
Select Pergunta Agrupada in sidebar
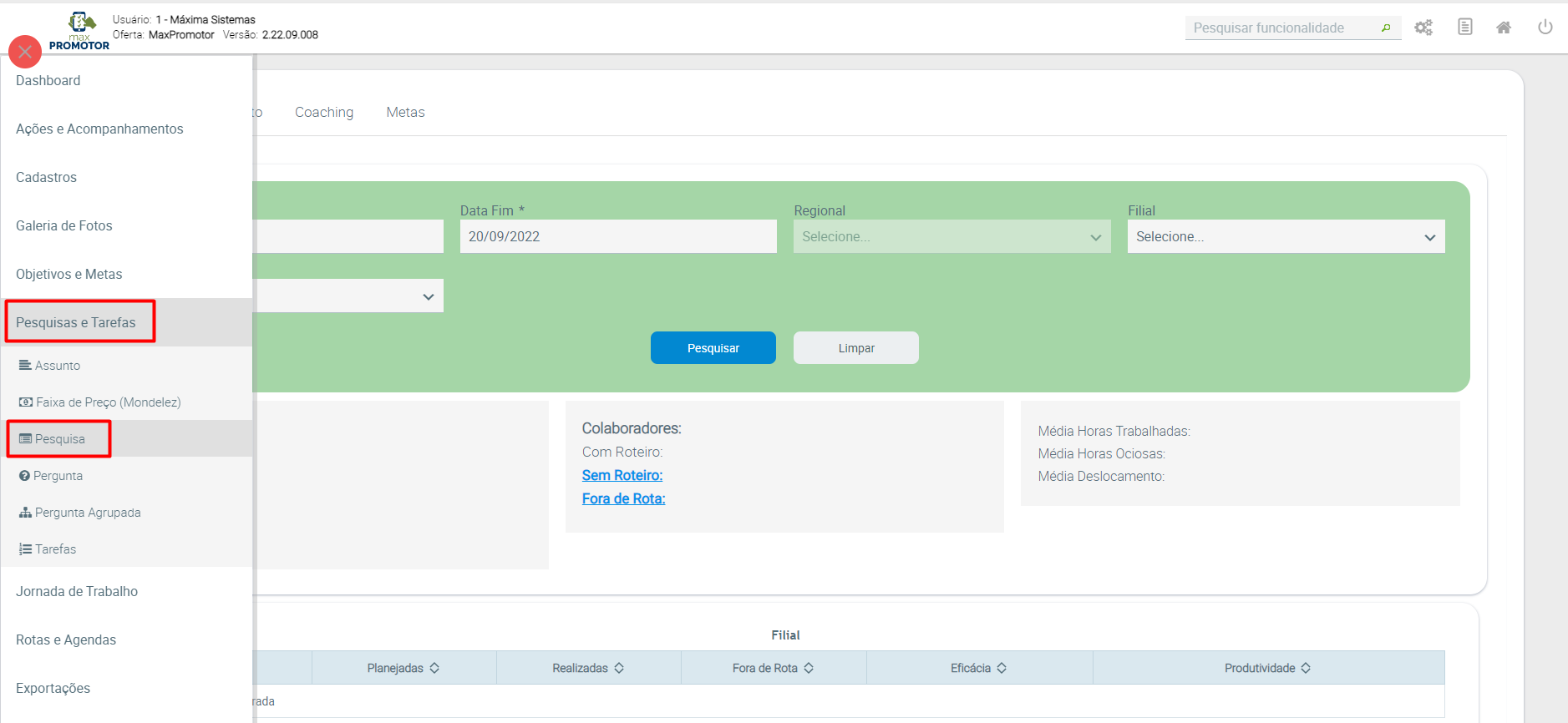[88, 513]
